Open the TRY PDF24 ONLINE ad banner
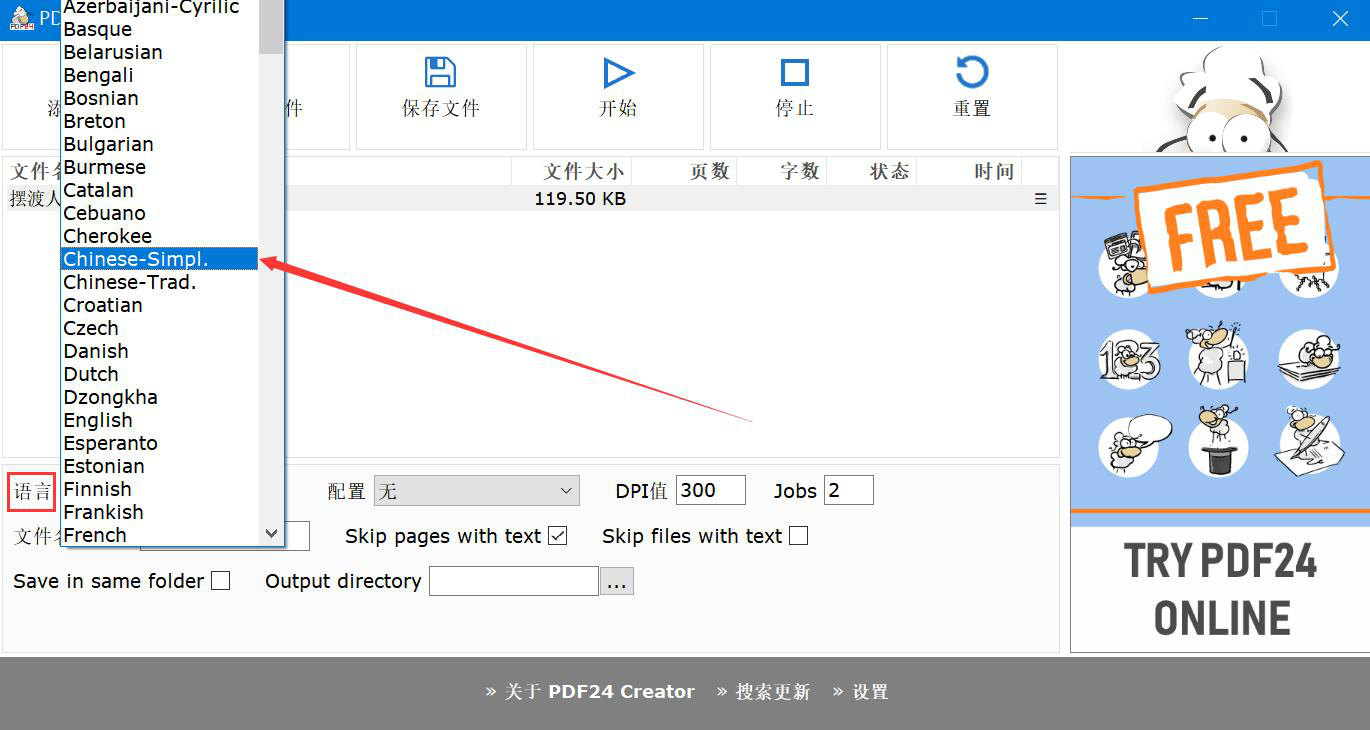1370x730 pixels. point(1220,403)
